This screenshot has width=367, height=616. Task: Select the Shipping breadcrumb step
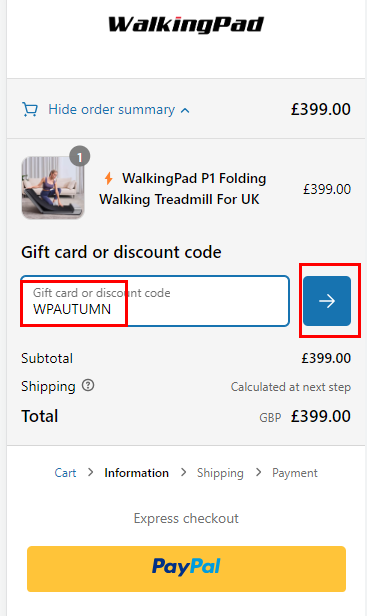(220, 473)
